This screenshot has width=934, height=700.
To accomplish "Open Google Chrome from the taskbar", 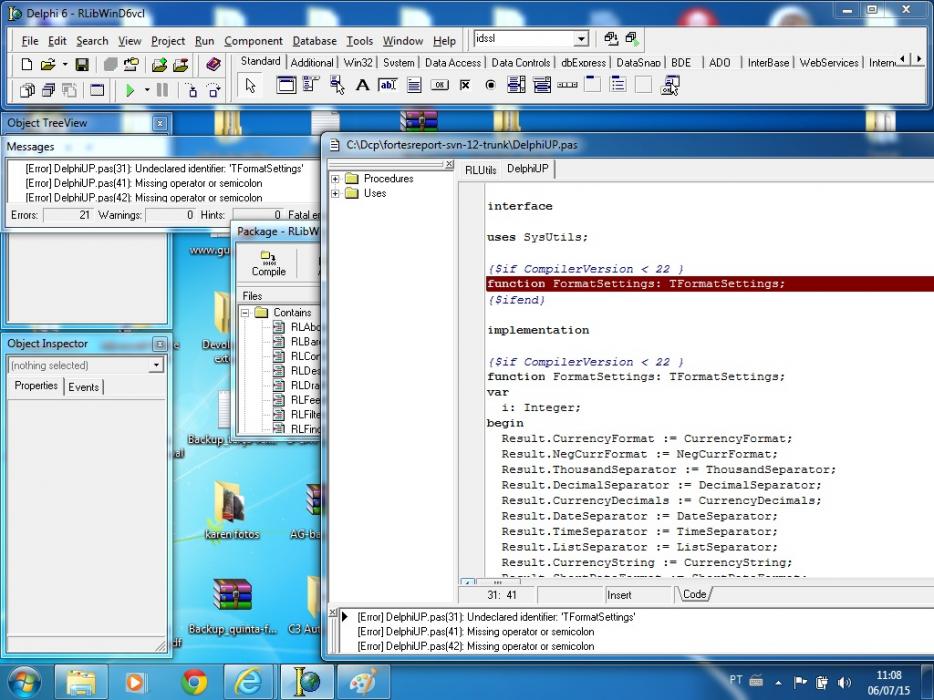I will (x=194, y=682).
